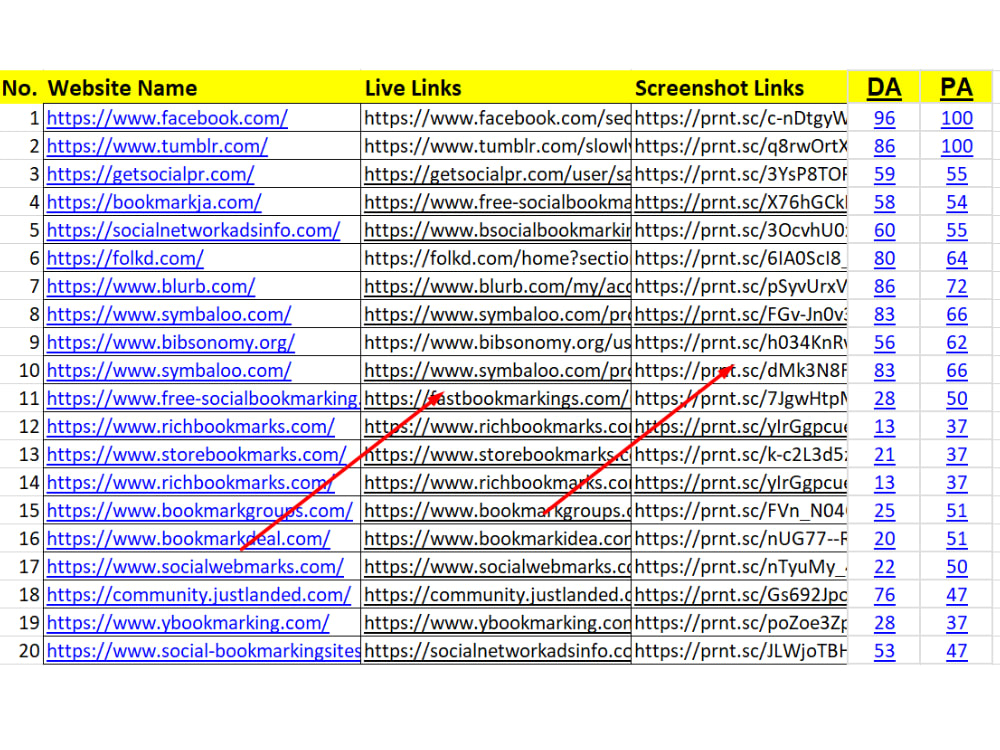Click PA value 100 in the tumblr row
Image resolution: width=1000 pixels, height=750 pixels.
[957, 146]
